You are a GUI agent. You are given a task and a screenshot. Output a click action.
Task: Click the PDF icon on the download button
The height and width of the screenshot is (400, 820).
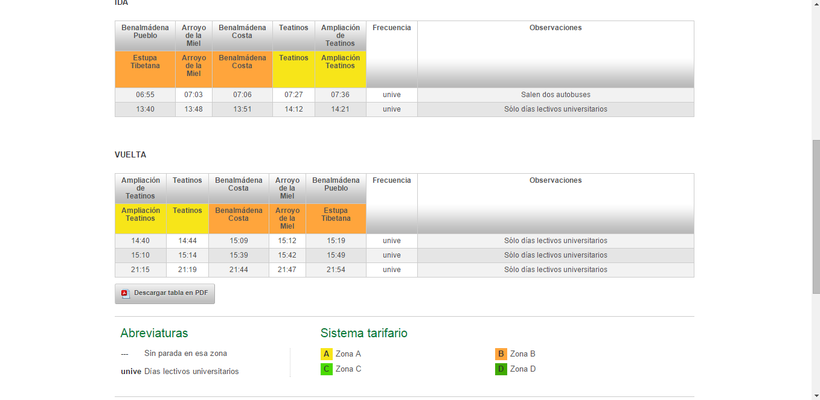125,293
